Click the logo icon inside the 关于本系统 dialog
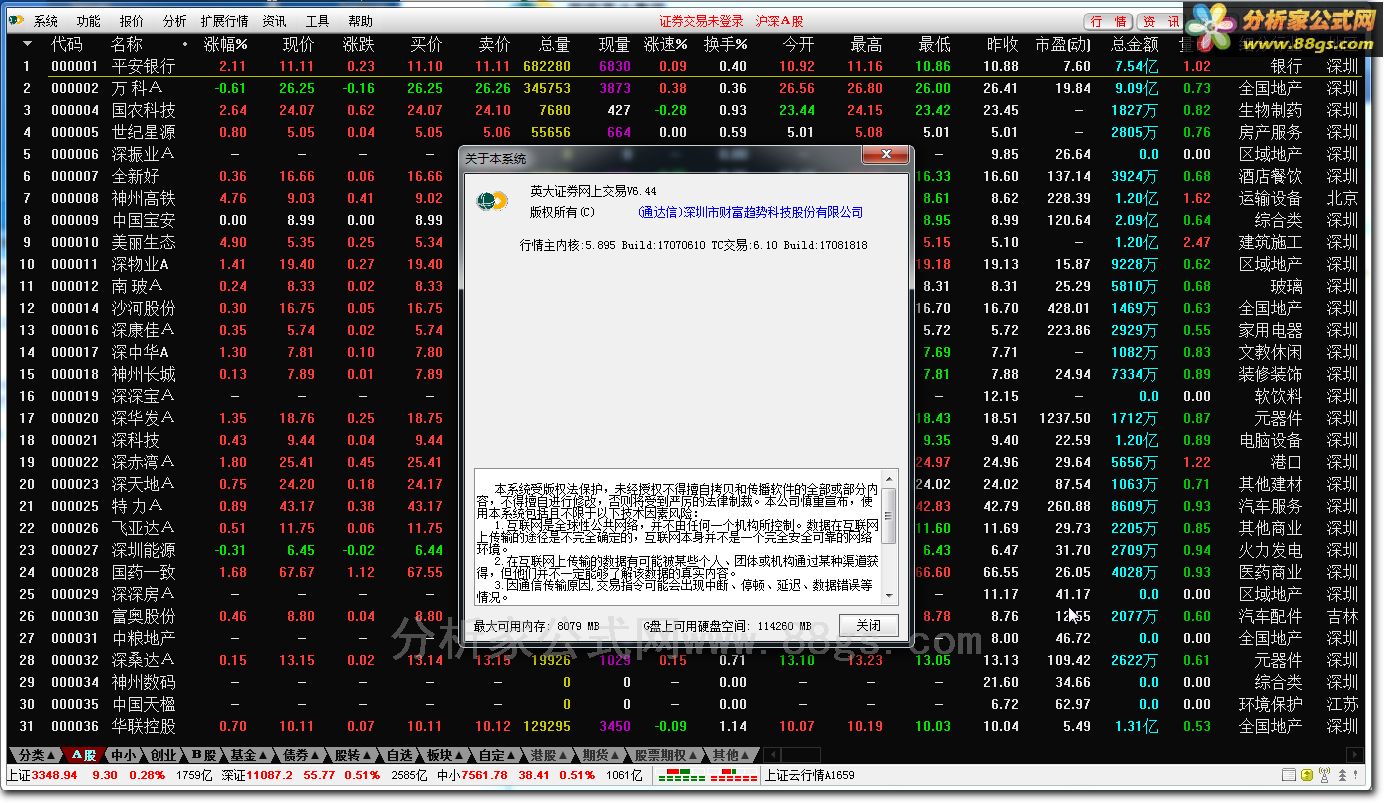Screen dimensions: 1385x803 tap(491, 201)
